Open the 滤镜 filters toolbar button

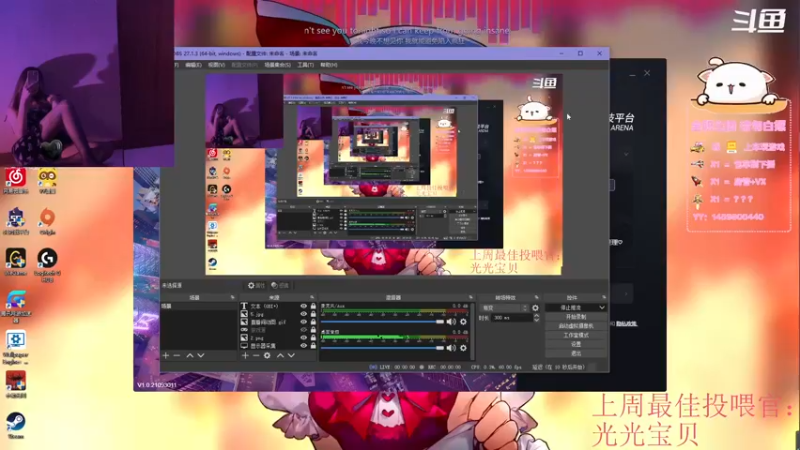(x=280, y=285)
